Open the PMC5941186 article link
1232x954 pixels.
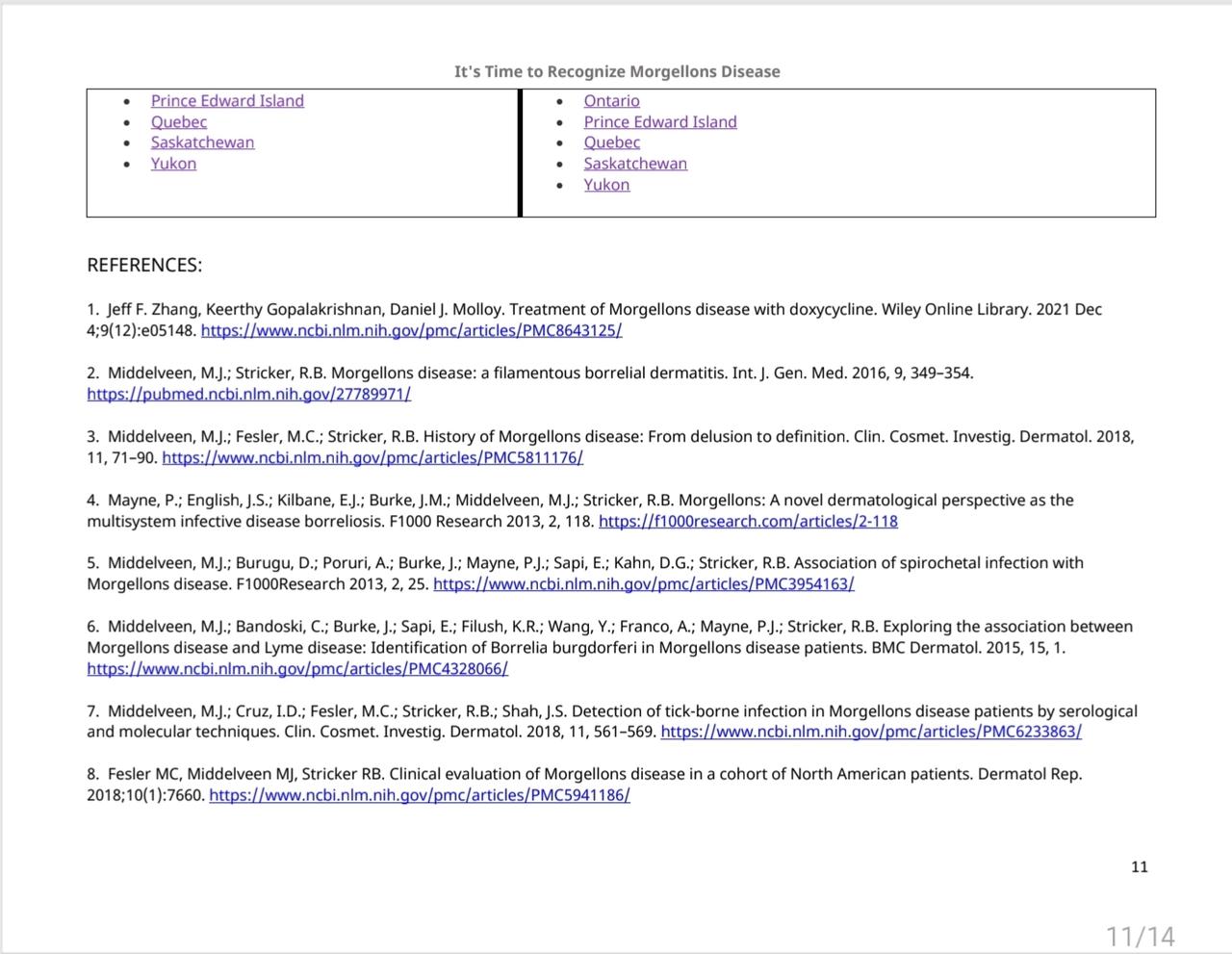click(420, 795)
